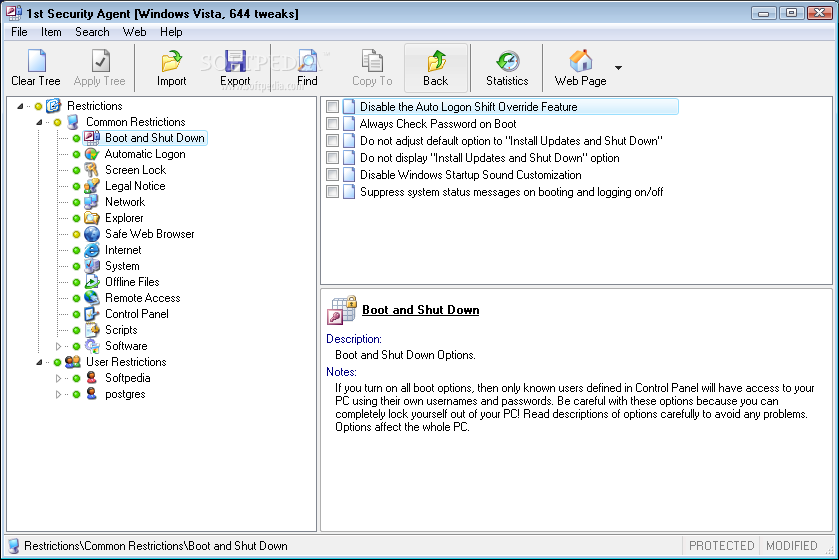839x560 pixels.
Task: Expand the Softpedia user node
Action: point(58,378)
